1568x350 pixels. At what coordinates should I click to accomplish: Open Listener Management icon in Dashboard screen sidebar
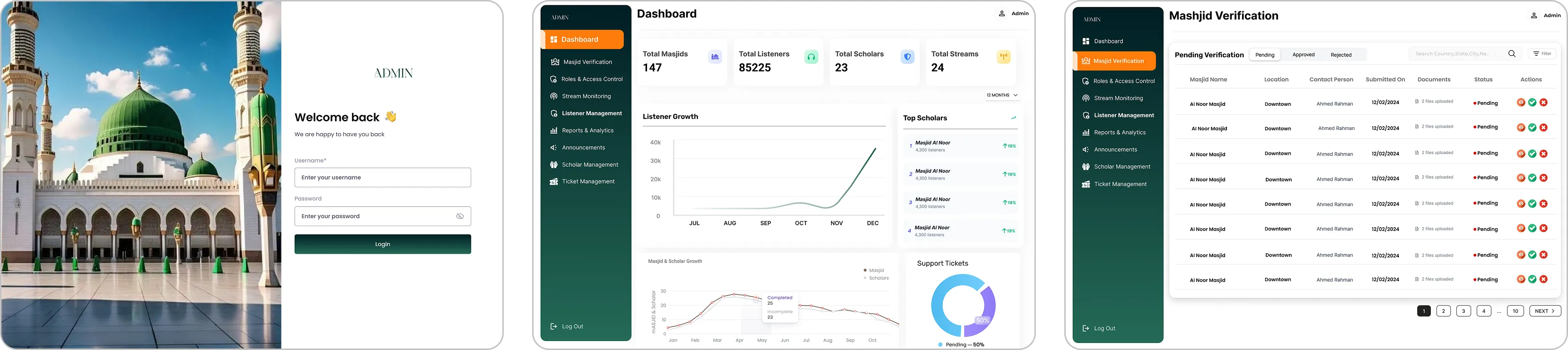point(554,114)
